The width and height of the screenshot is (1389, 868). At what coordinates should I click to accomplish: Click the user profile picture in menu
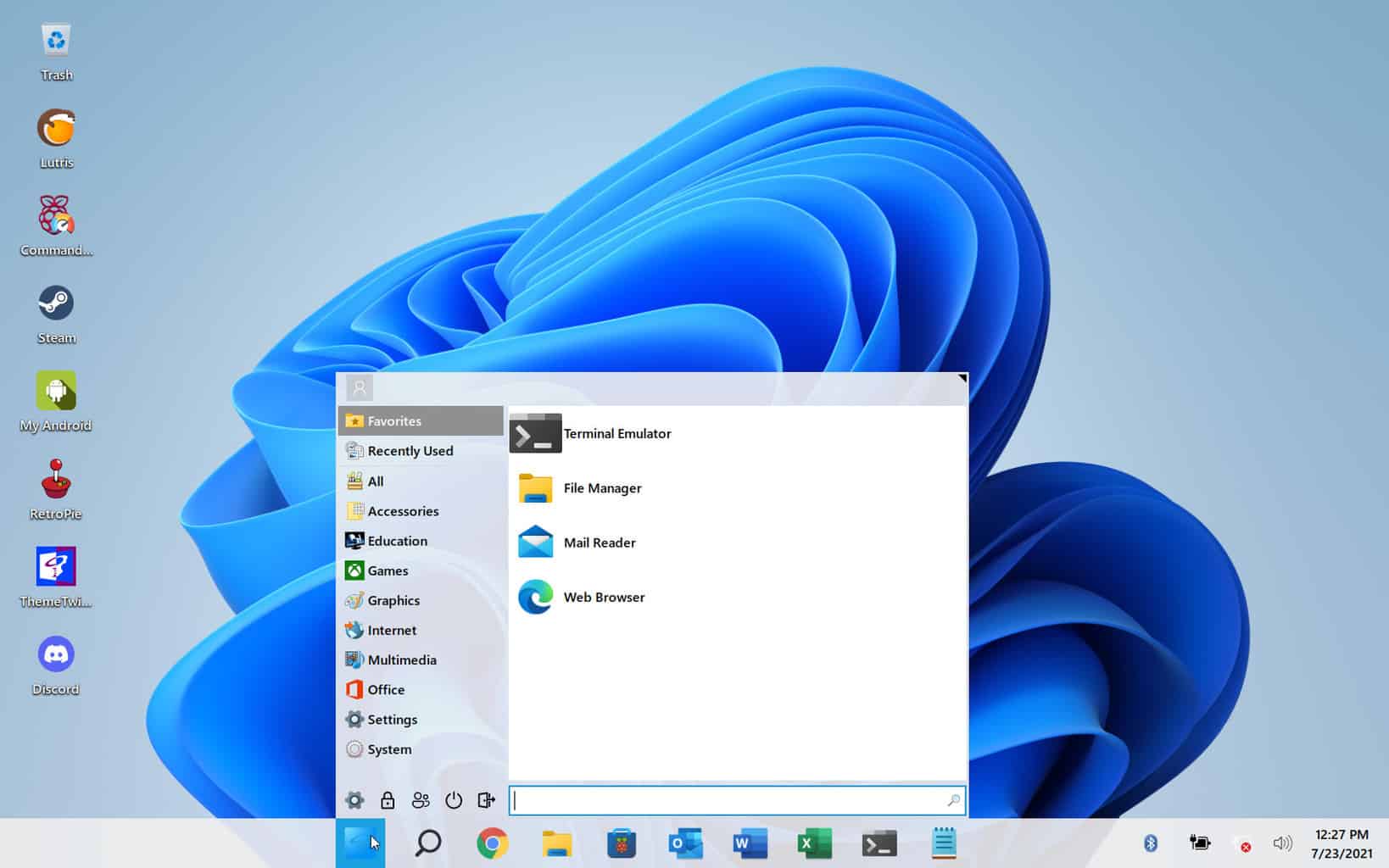[x=360, y=388]
